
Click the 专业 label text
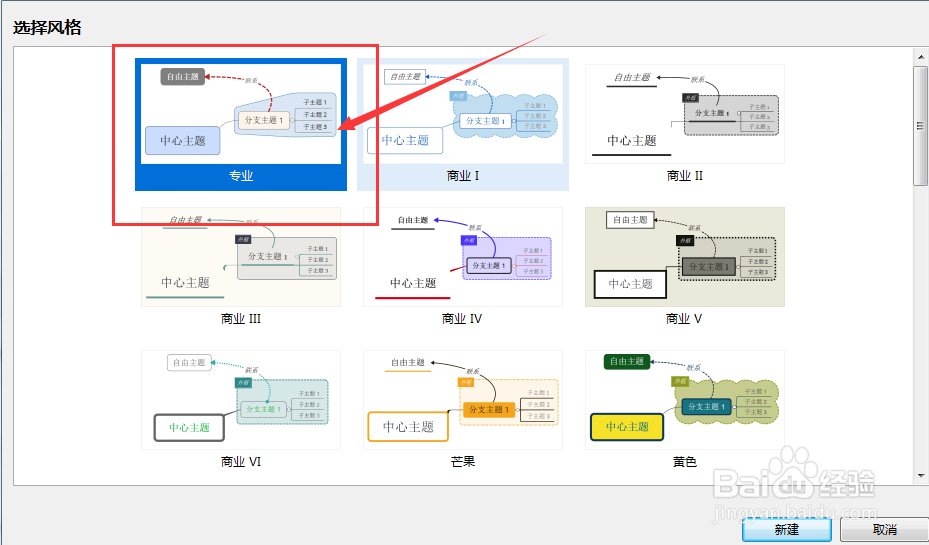click(x=241, y=176)
